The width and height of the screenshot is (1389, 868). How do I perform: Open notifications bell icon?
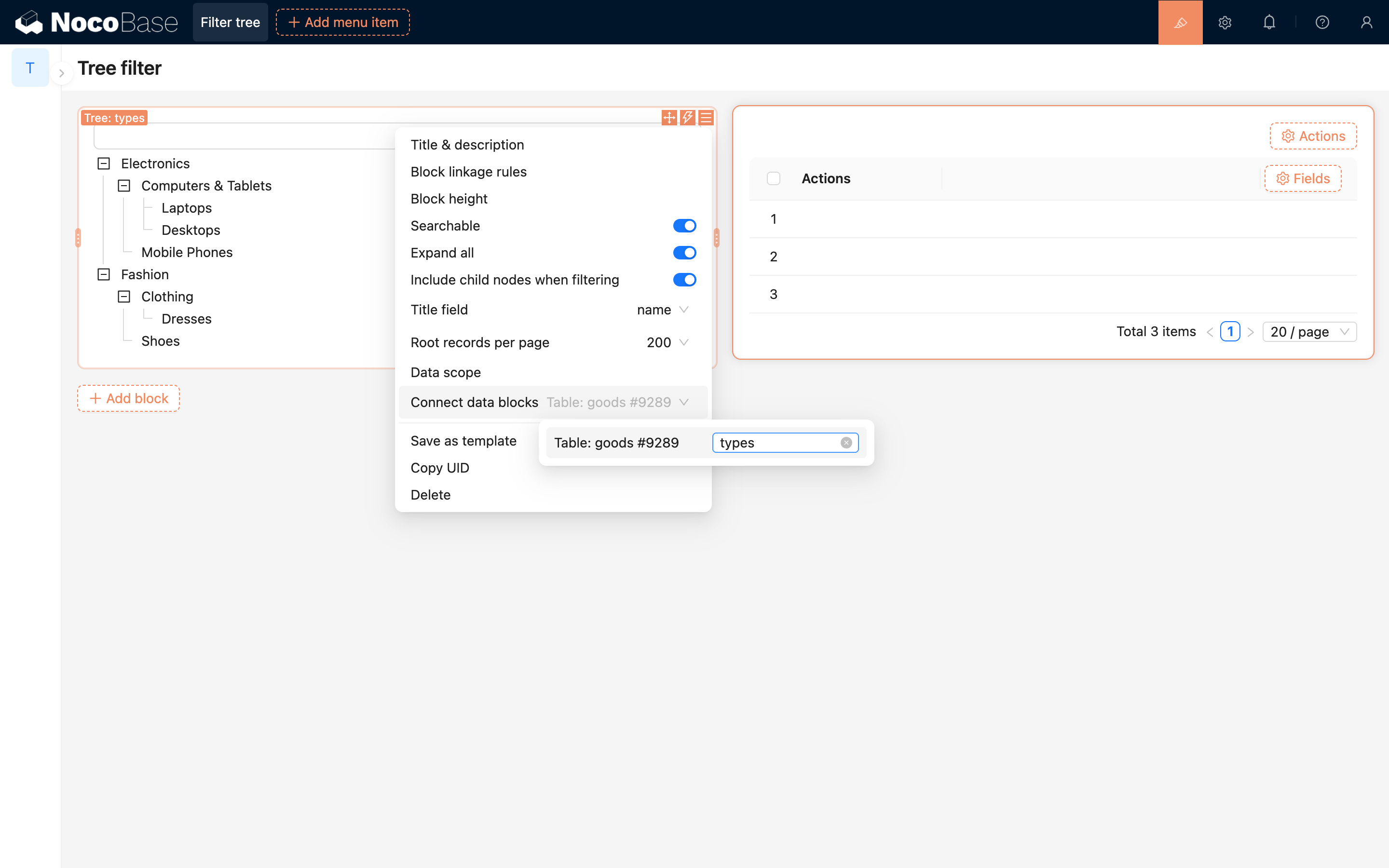[x=1269, y=22]
